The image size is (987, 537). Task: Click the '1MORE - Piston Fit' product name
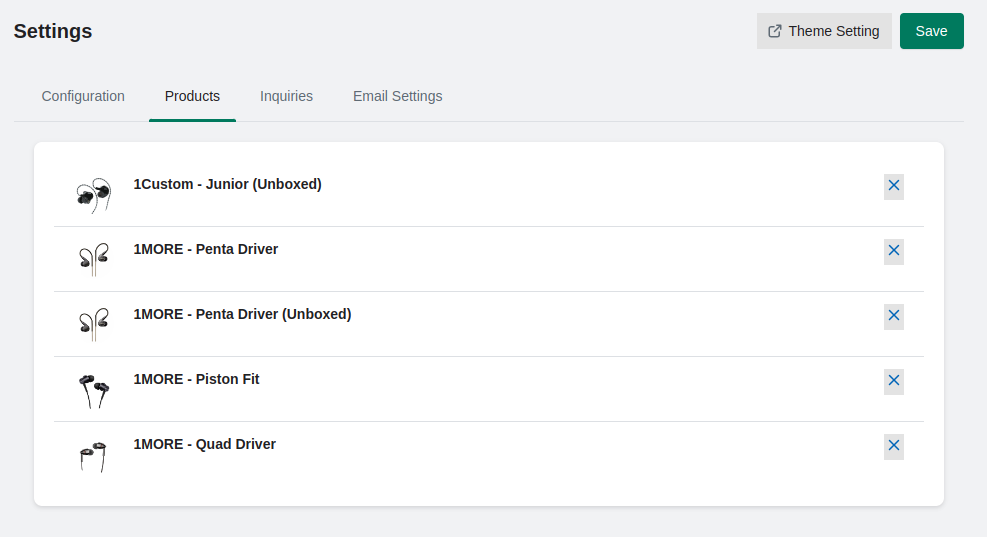click(196, 379)
